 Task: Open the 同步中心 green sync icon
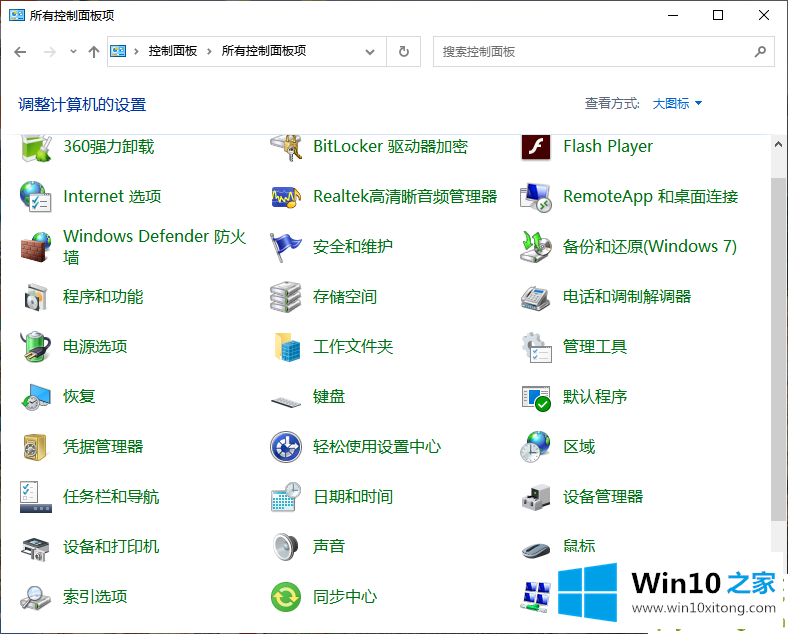(x=285, y=597)
